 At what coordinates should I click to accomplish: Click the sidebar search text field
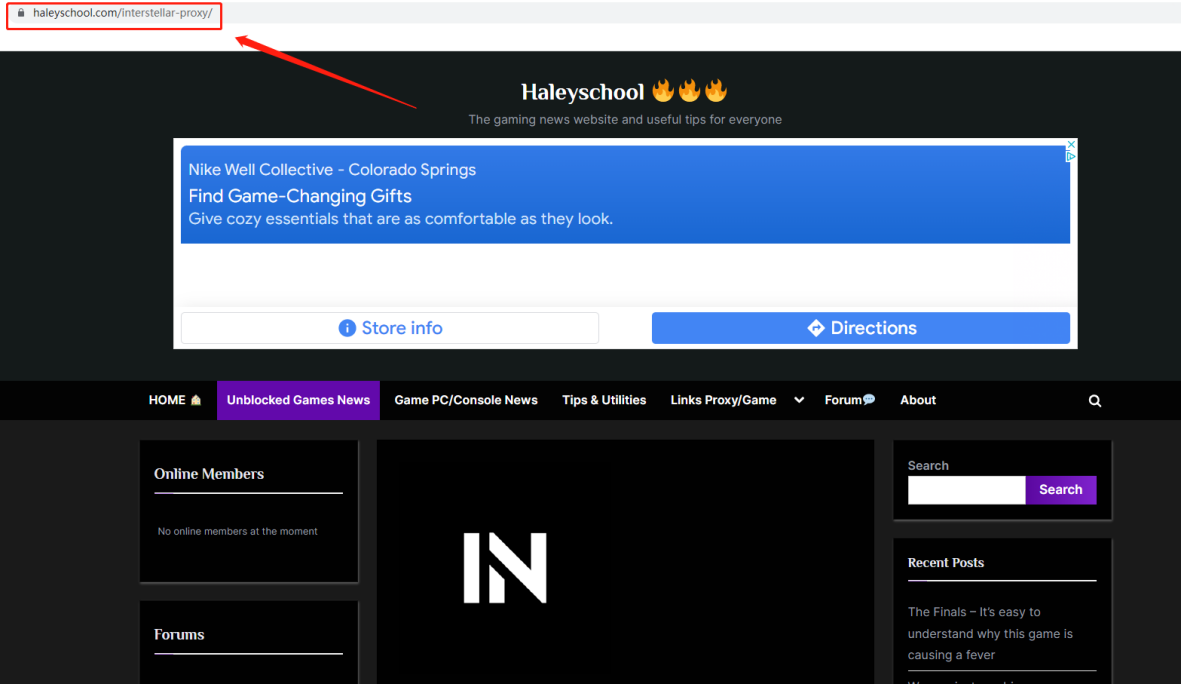coord(966,490)
